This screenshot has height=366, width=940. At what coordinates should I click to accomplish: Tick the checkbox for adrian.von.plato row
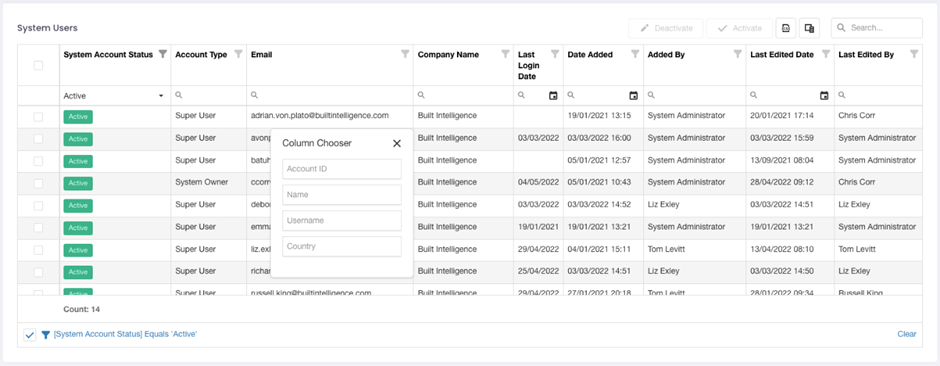pyautogui.click(x=38, y=117)
